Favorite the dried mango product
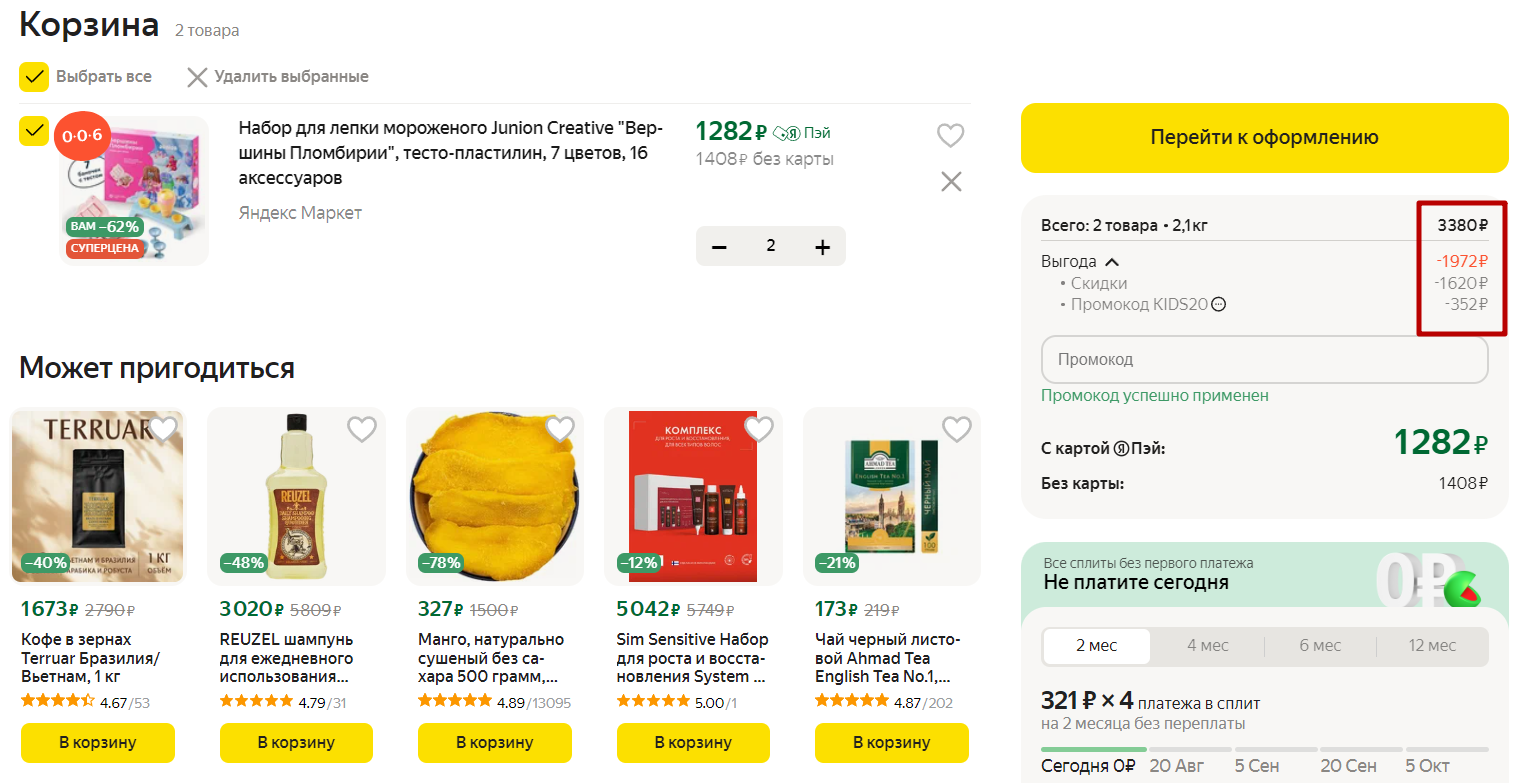The width and height of the screenshot is (1533, 783). click(x=560, y=429)
